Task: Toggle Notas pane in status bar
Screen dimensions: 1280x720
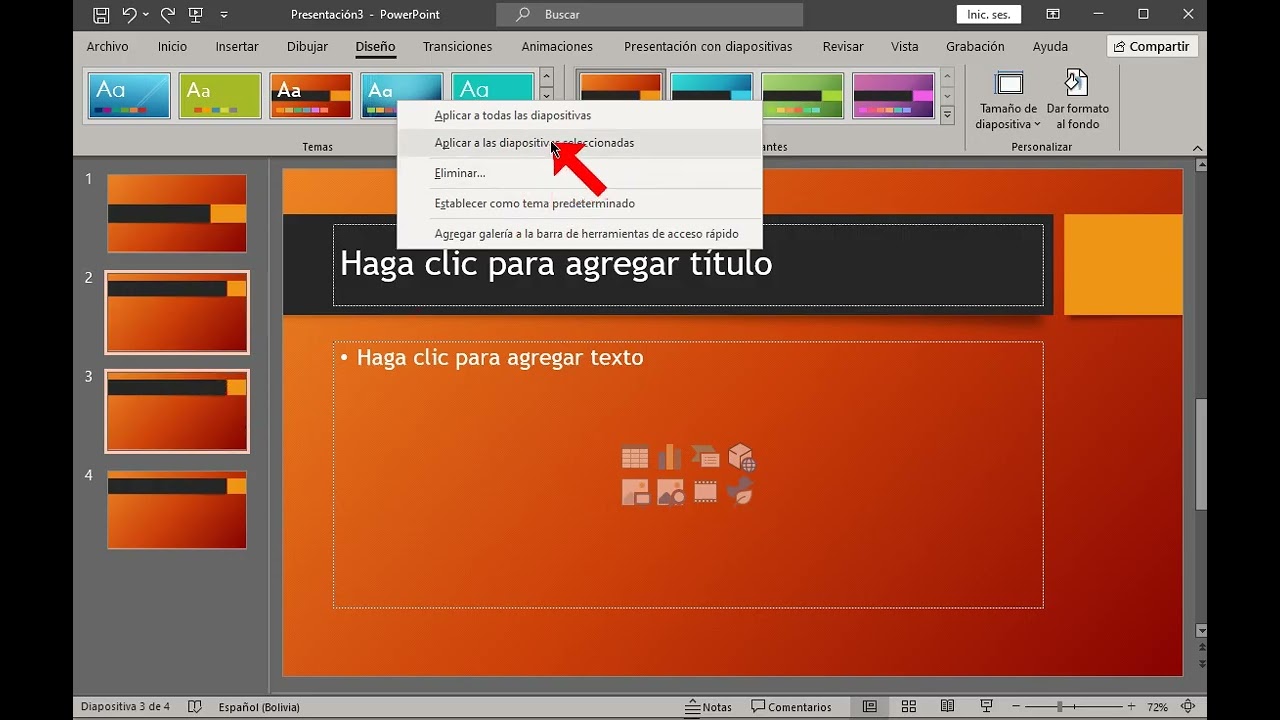Action: click(708, 707)
